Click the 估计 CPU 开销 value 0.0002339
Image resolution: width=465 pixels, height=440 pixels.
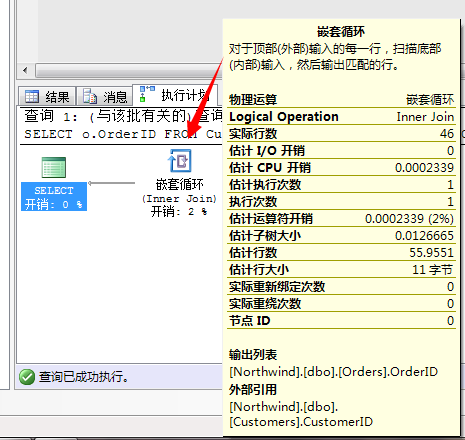(x=424, y=168)
